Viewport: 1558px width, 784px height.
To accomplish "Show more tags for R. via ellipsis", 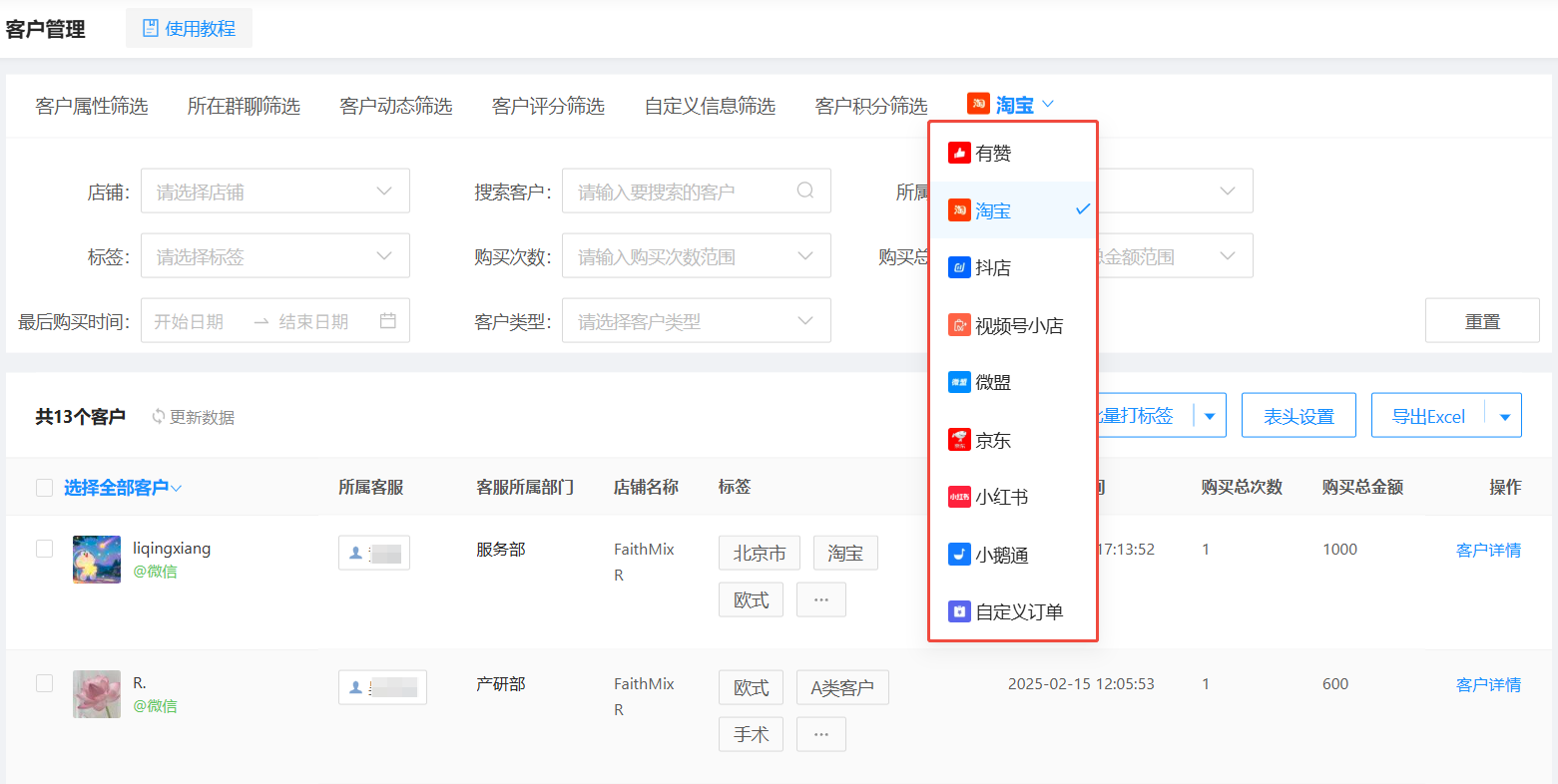I will point(821,734).
